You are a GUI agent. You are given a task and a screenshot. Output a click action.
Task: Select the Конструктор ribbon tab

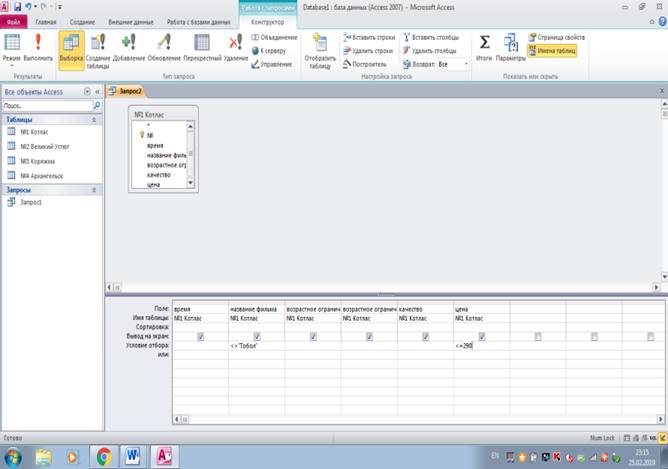268,22
